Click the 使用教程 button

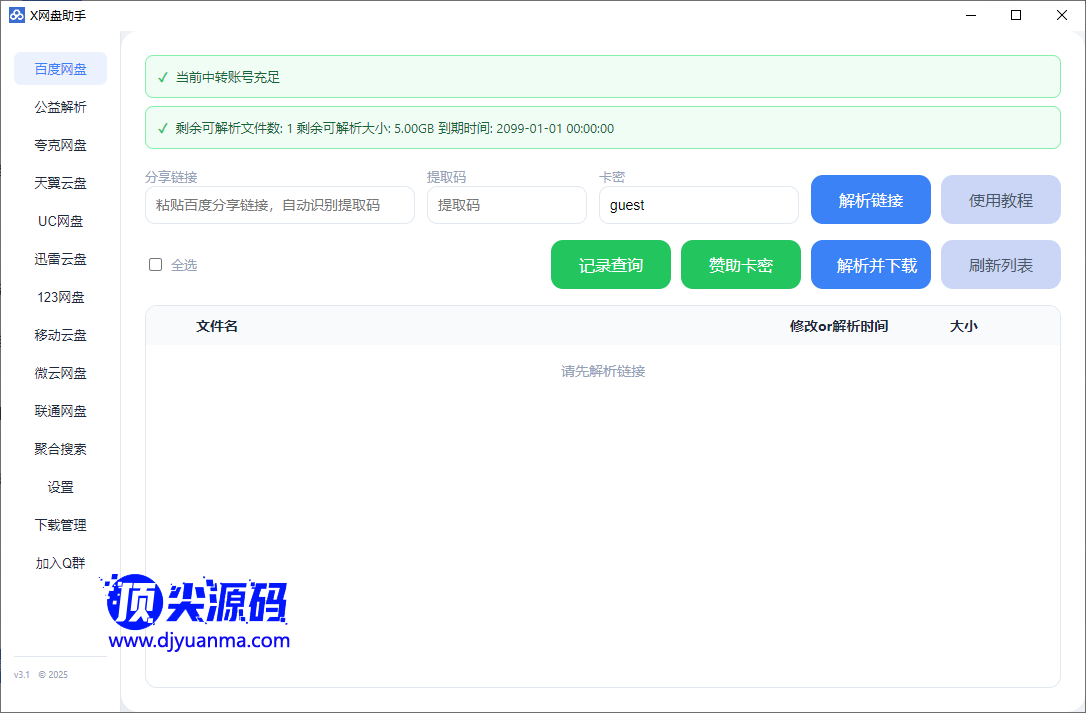pos(1000,200)
